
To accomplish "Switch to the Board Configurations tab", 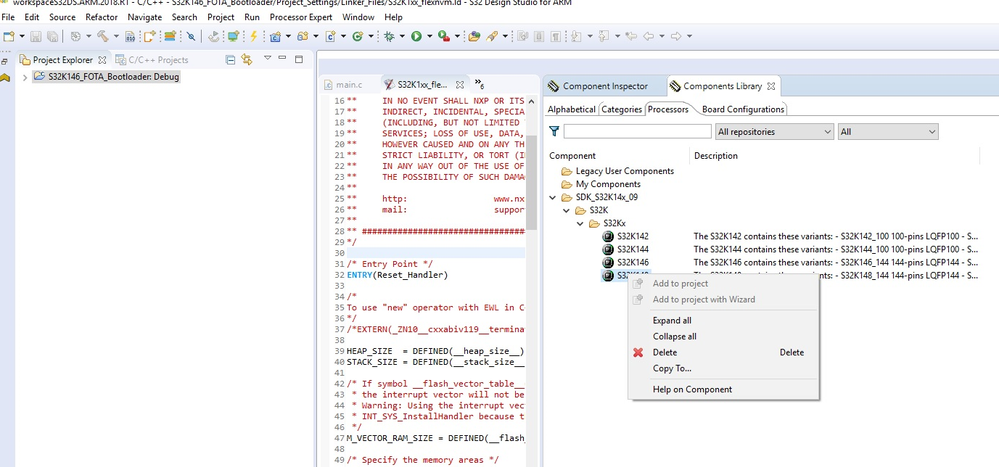I will (743, 109).
